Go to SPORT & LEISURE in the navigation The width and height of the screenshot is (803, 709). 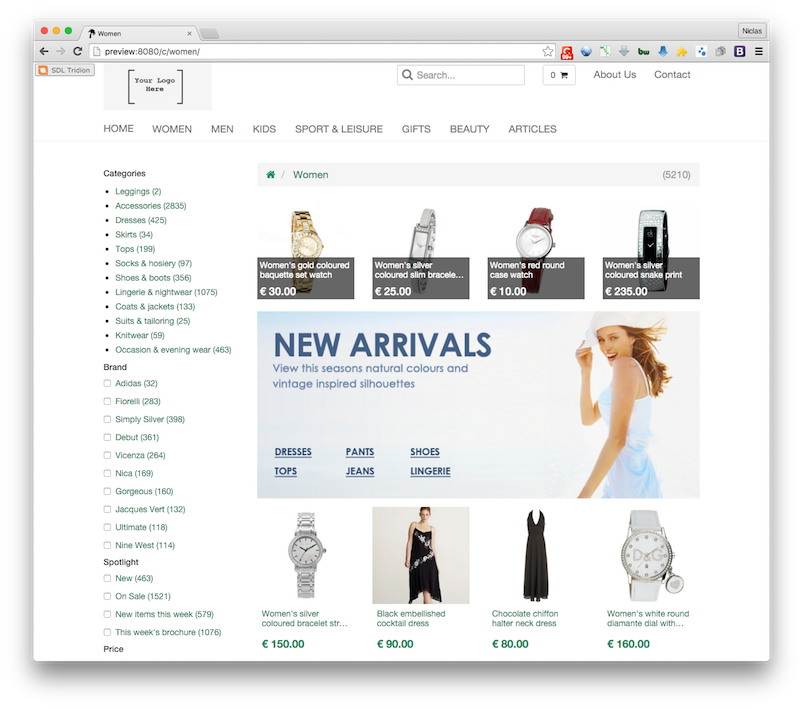pyautogui.click(x=338, y=129)
